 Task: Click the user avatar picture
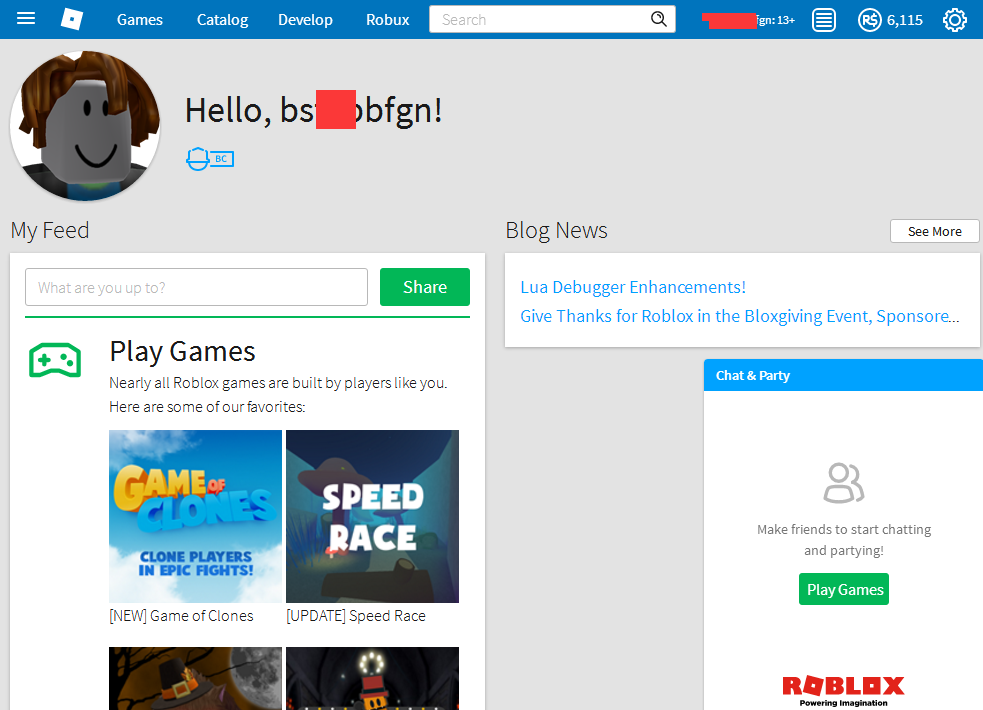(85, 126)
